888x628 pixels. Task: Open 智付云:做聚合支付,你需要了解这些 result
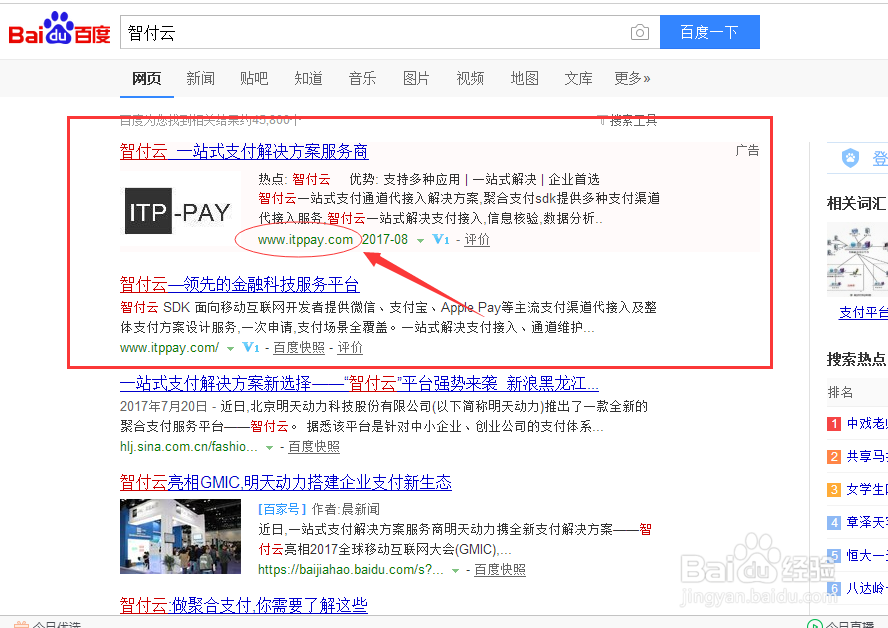coord(244,605)
